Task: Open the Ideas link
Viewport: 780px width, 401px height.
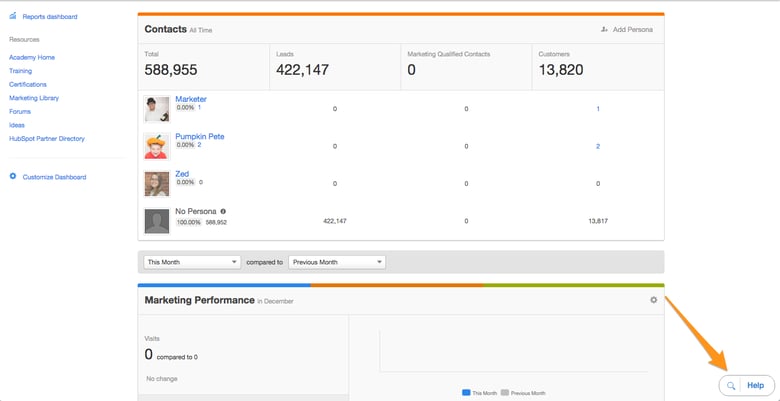Action: pyautogui.click(x=17, y=125)
